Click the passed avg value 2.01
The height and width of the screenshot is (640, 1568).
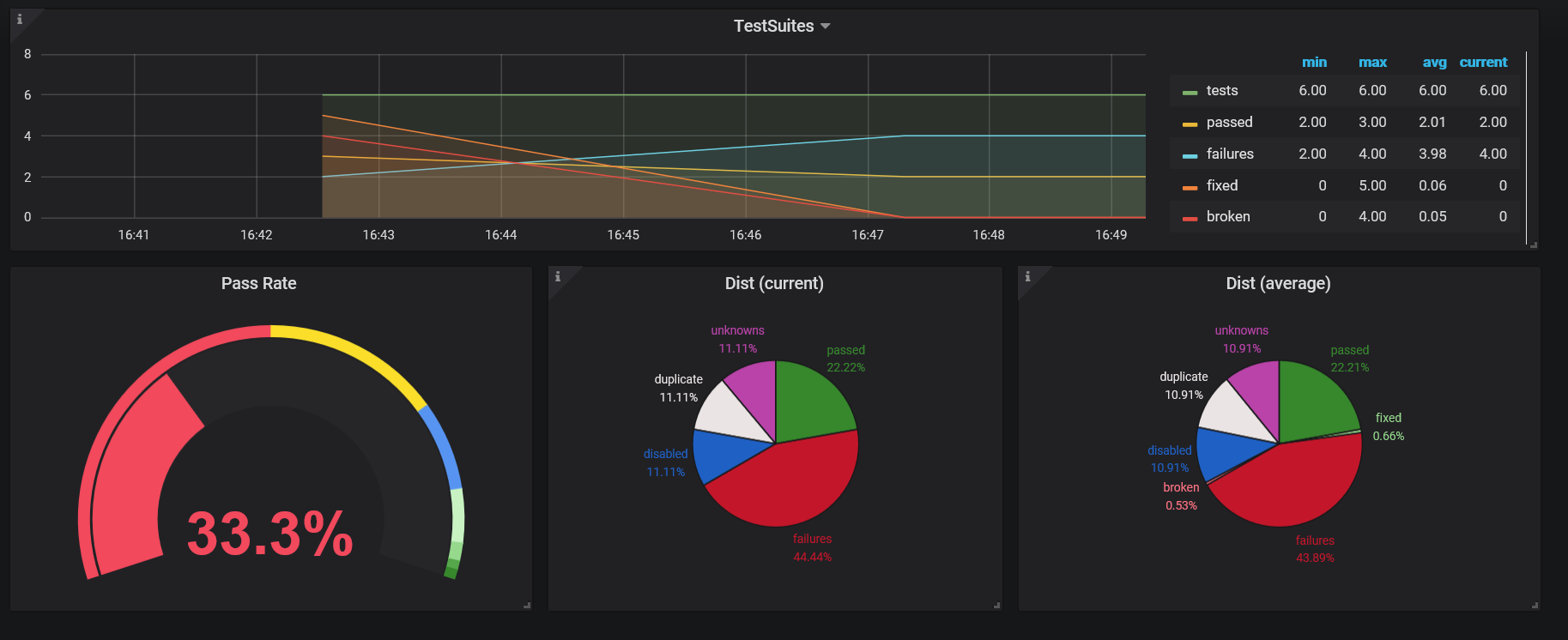tap(1432, 122)
